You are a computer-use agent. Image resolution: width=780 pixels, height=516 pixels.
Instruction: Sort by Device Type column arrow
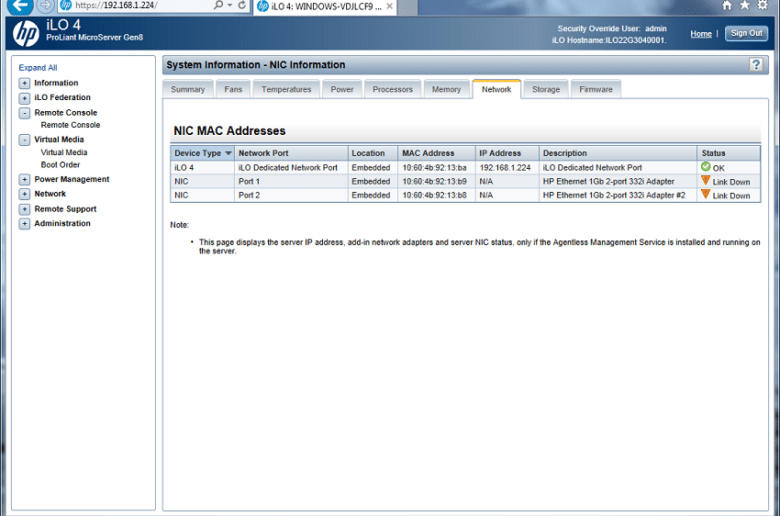[228, 153]
